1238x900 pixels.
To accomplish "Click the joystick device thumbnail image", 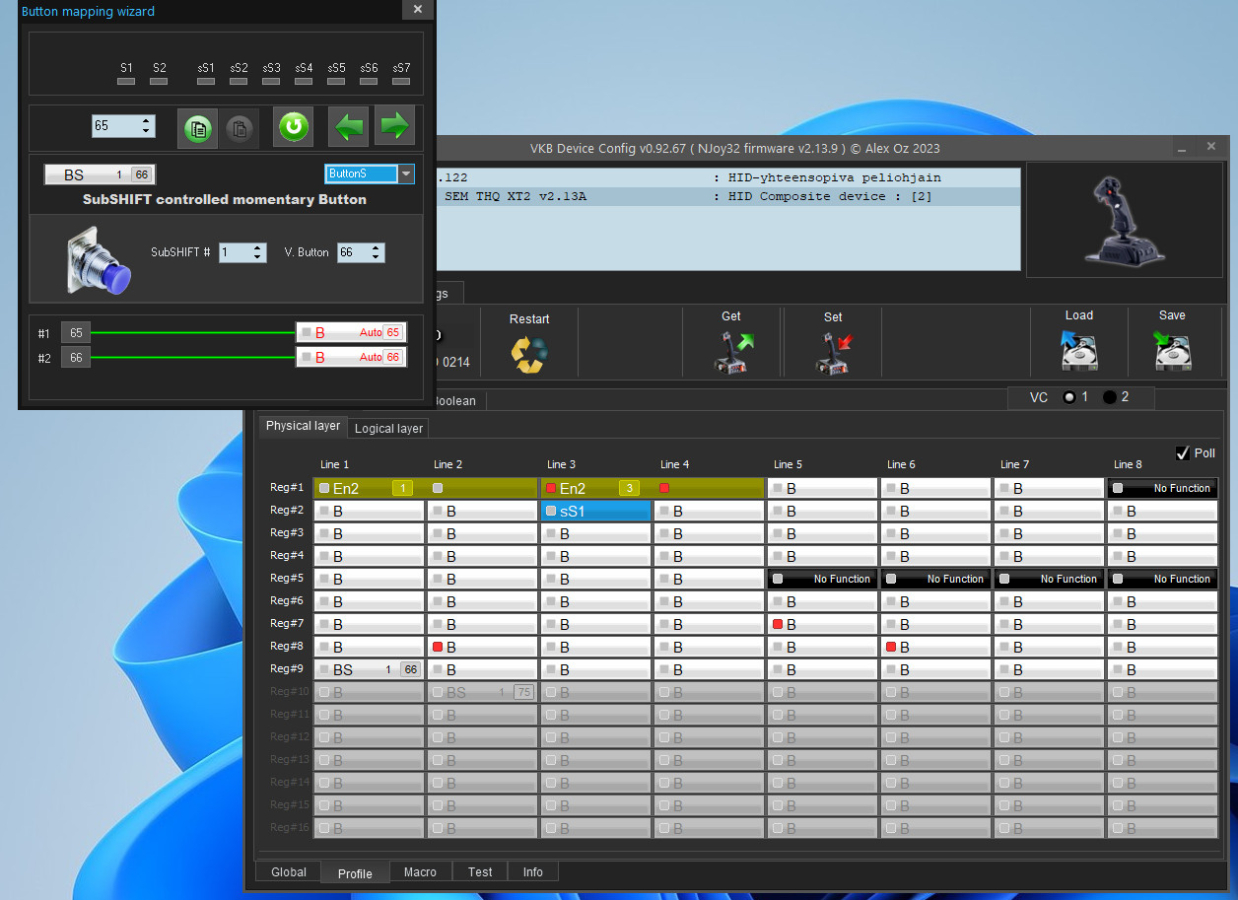I will pyautogui.click(x=1124, y=219).
